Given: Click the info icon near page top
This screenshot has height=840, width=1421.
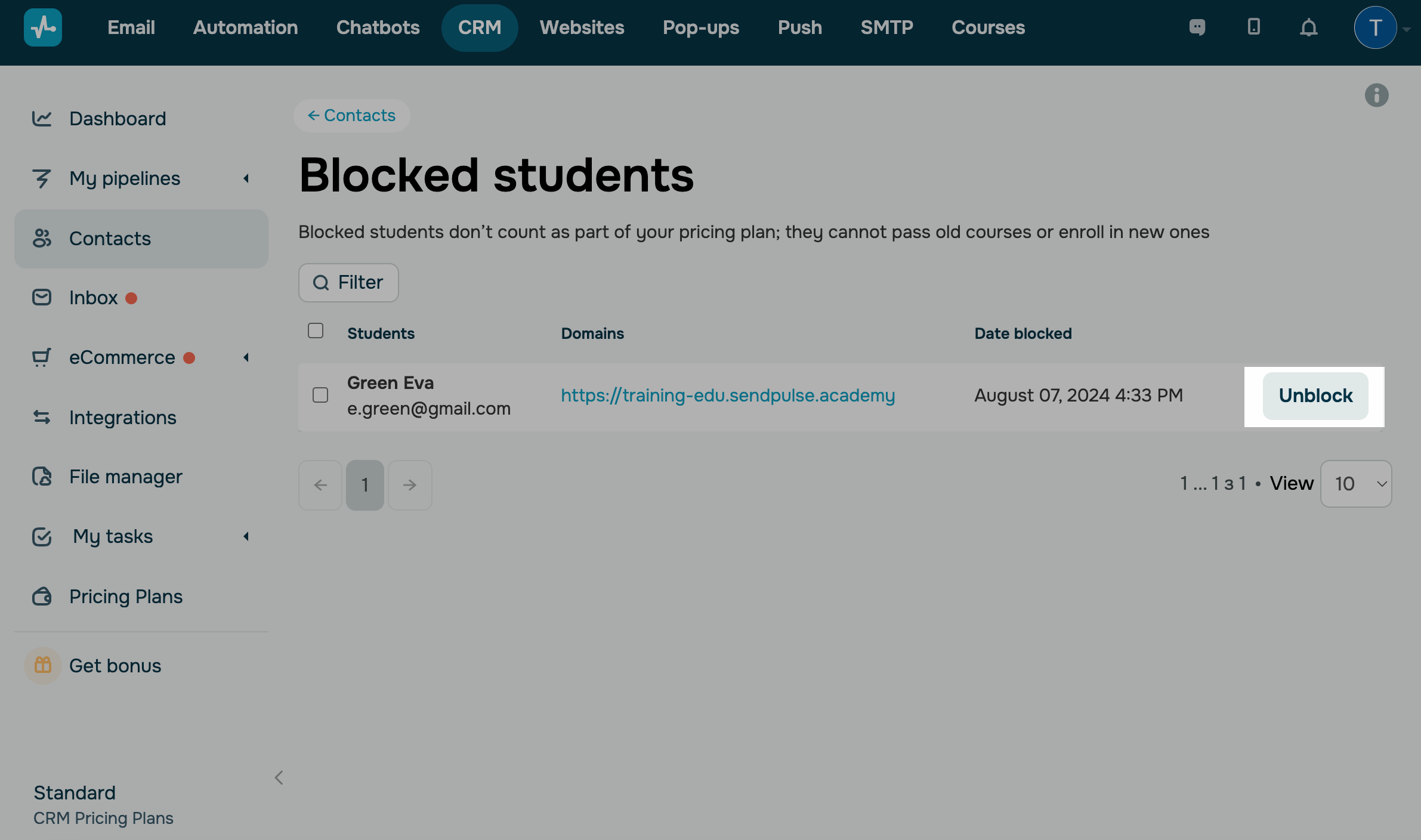Looking at the screenshot, I should [x=1376, y=95].
